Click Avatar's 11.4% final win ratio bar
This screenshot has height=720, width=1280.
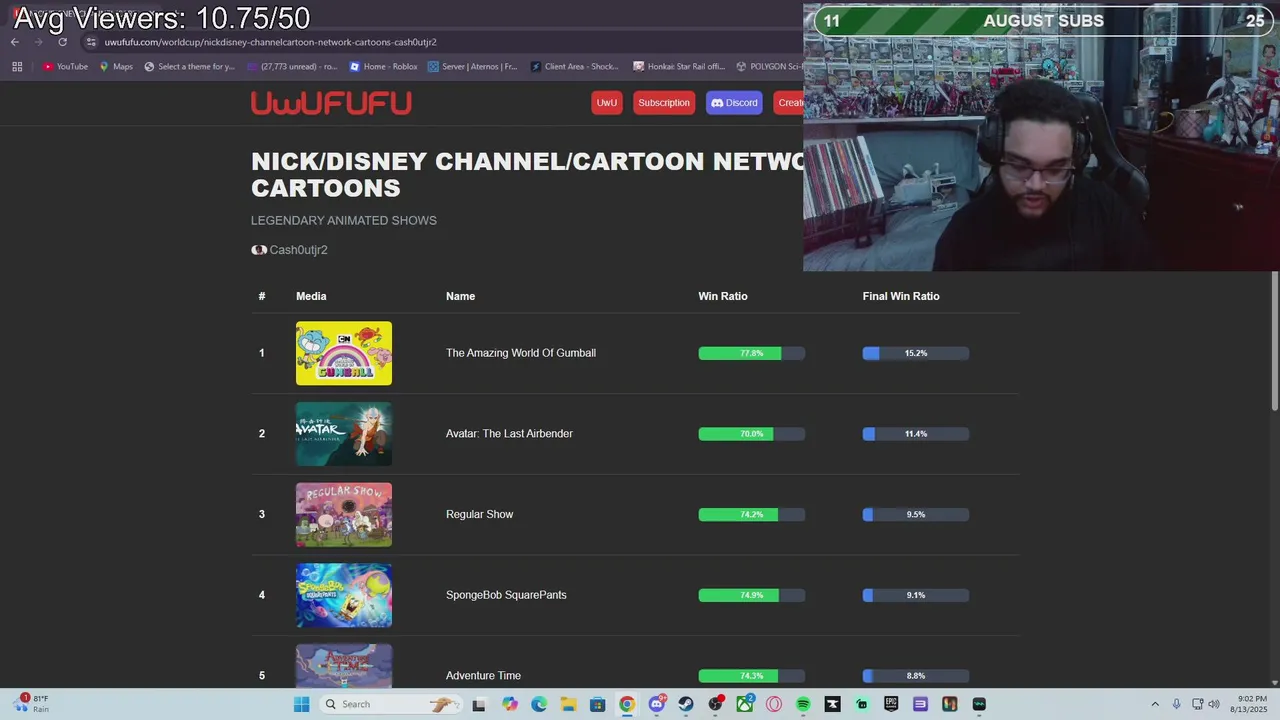coord(916,434)
